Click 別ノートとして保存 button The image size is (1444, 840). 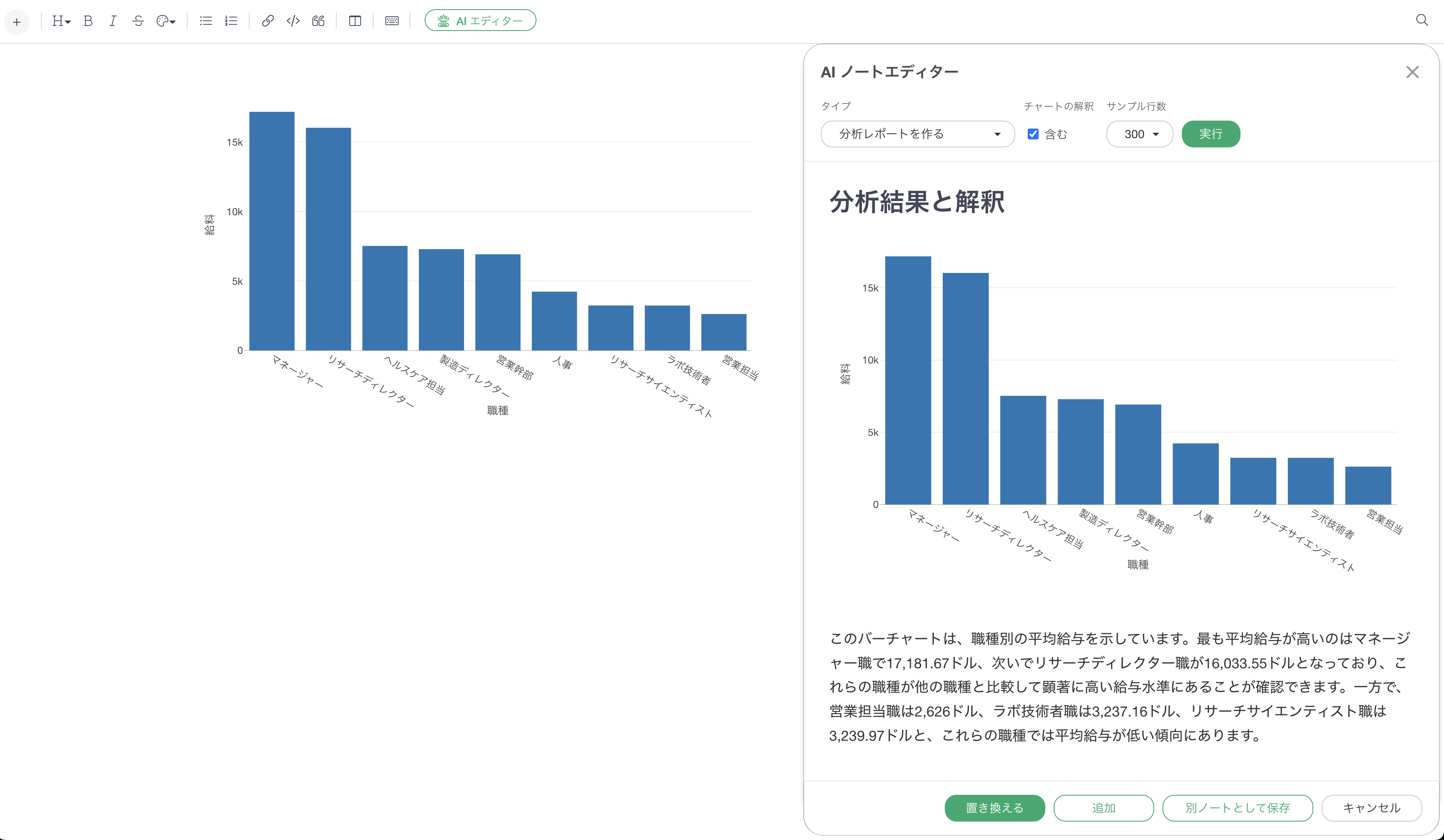click(x=1237, y=808)
